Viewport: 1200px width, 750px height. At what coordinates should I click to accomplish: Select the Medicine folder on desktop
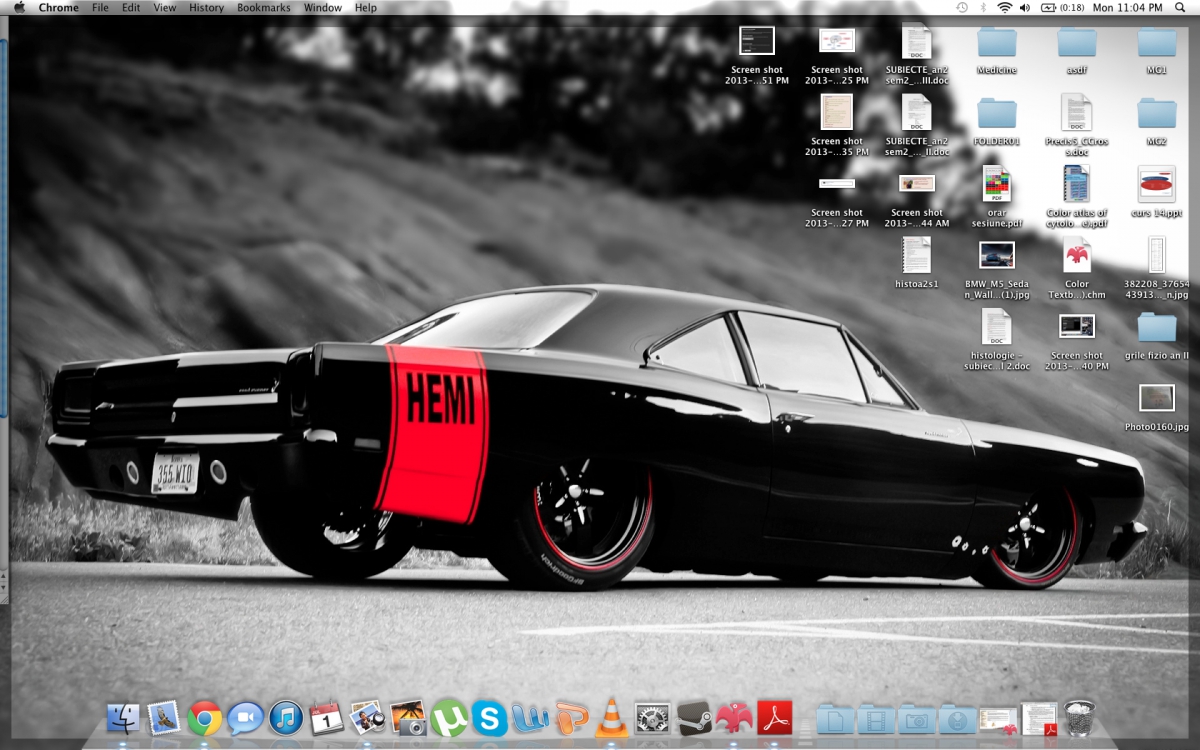tap(997, 42)
